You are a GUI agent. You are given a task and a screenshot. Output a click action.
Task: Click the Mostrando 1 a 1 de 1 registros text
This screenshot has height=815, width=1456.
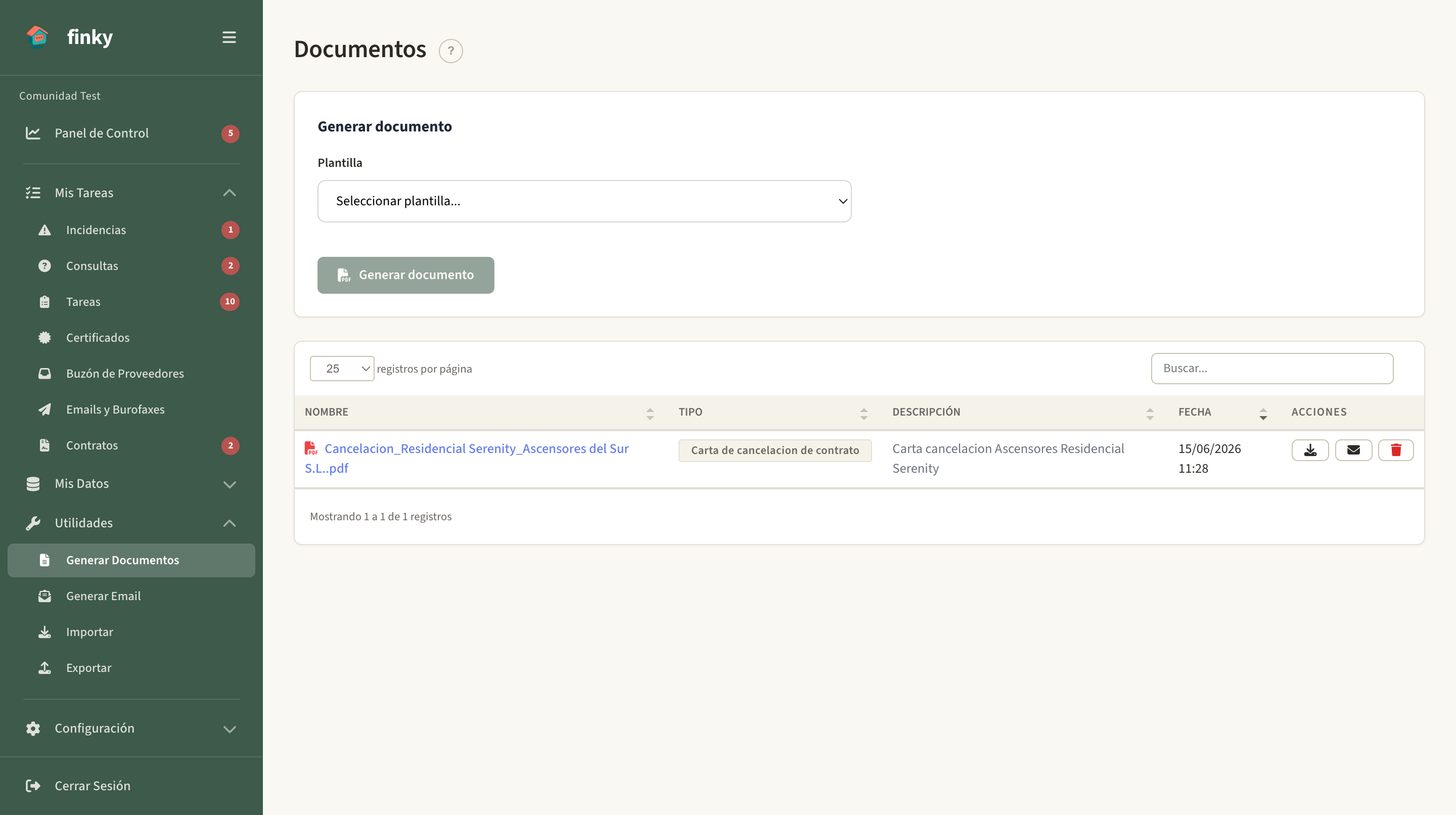(380, 517)
